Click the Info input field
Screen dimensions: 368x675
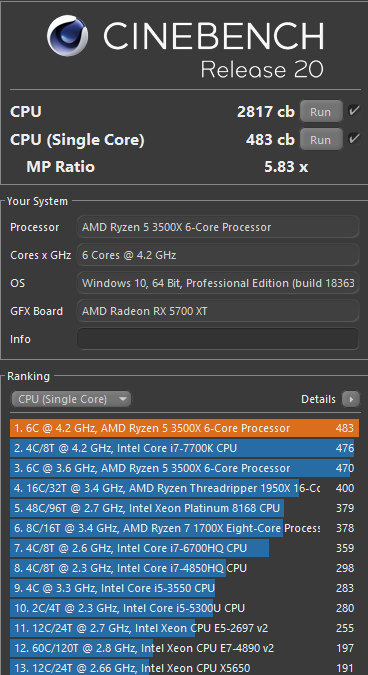218,339
